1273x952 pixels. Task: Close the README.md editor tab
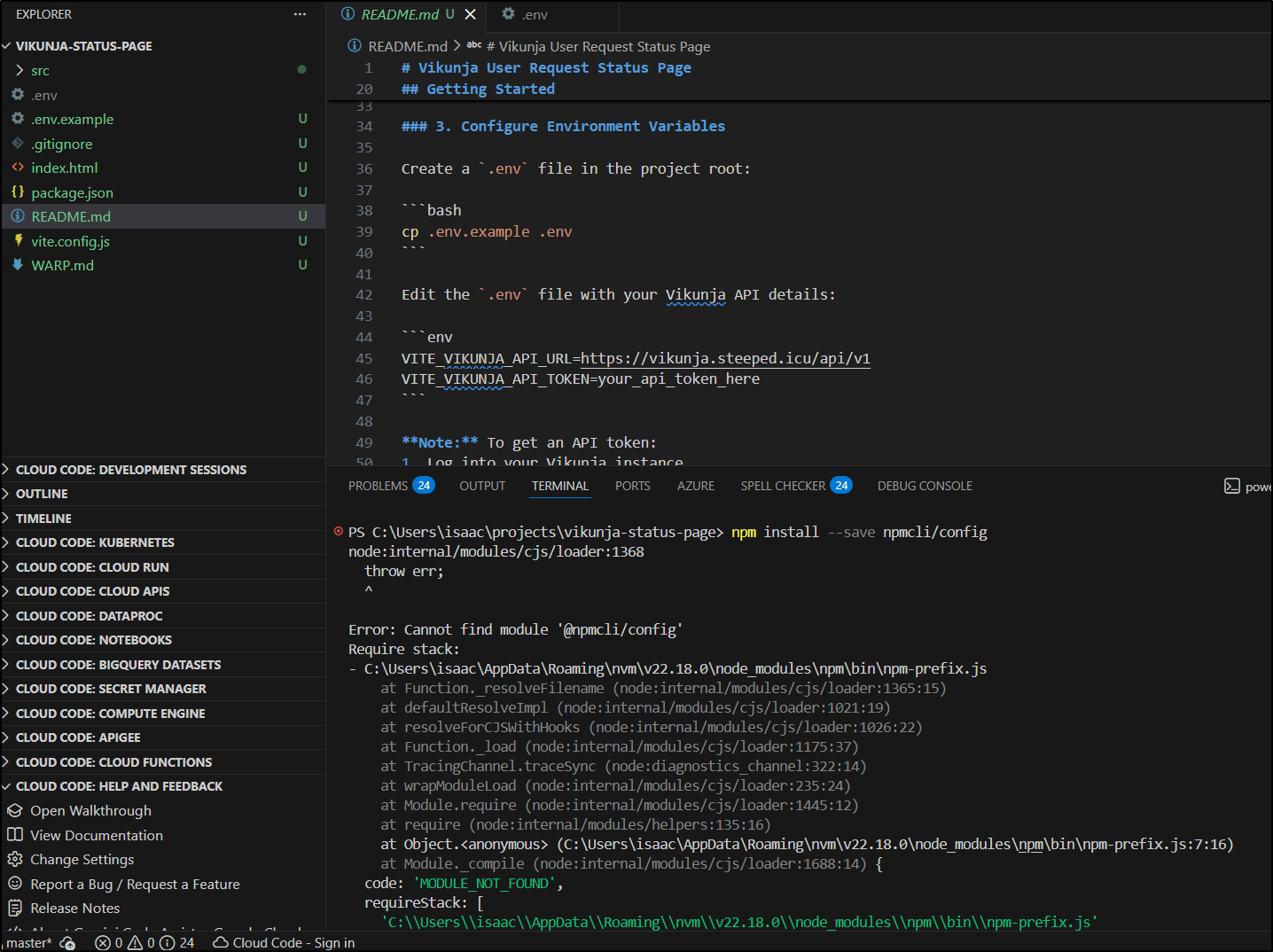pos(471,14)
